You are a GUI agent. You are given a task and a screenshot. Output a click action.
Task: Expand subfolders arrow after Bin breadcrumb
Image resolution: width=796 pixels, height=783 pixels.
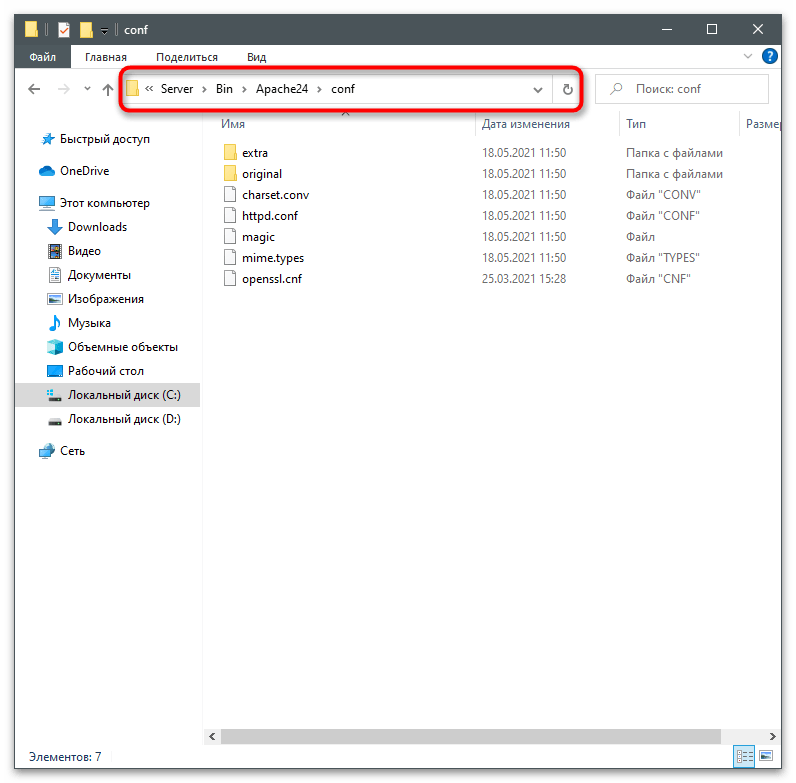click(x=244, y=90)
